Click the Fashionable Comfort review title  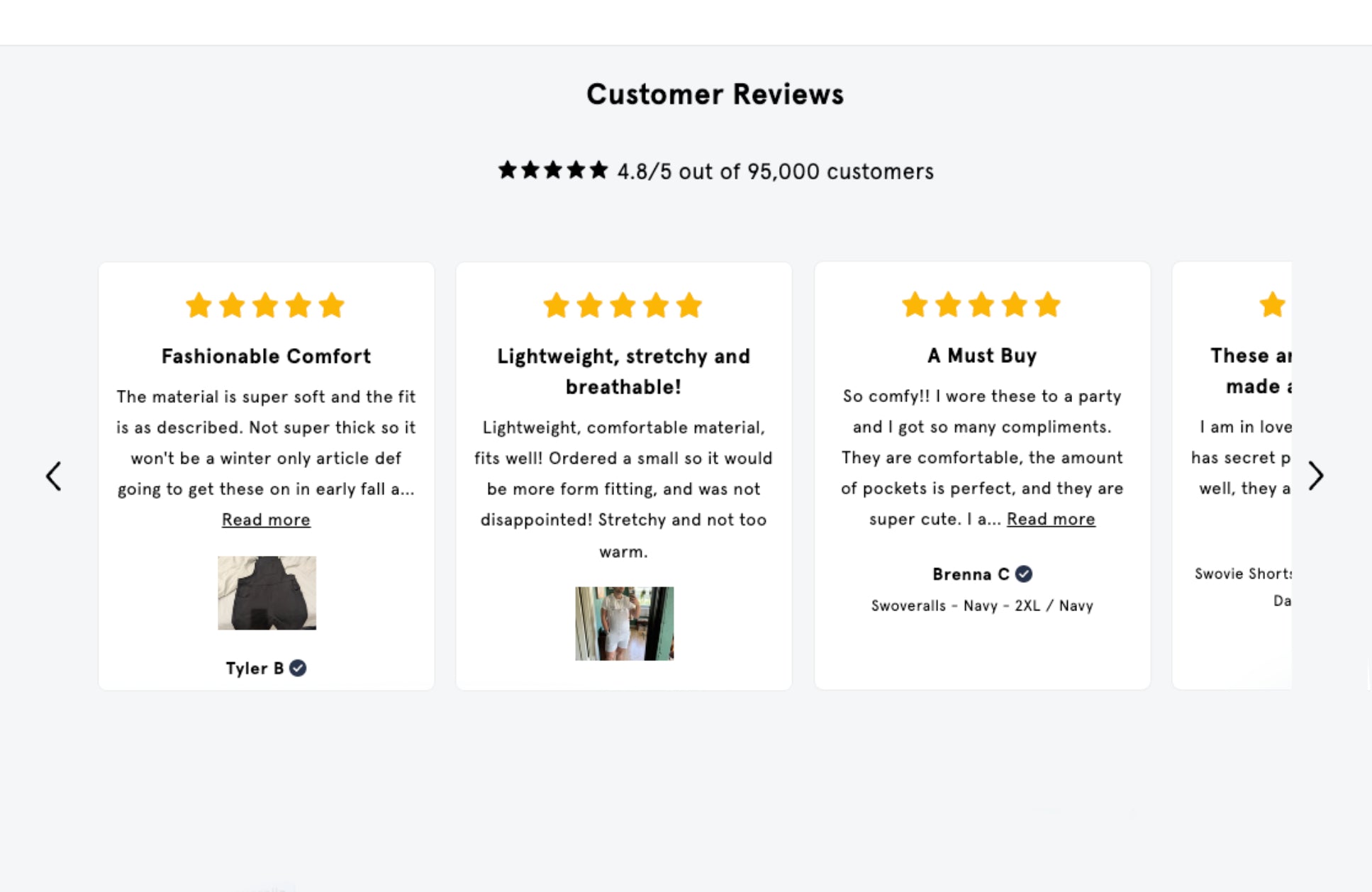coord(266,356)
